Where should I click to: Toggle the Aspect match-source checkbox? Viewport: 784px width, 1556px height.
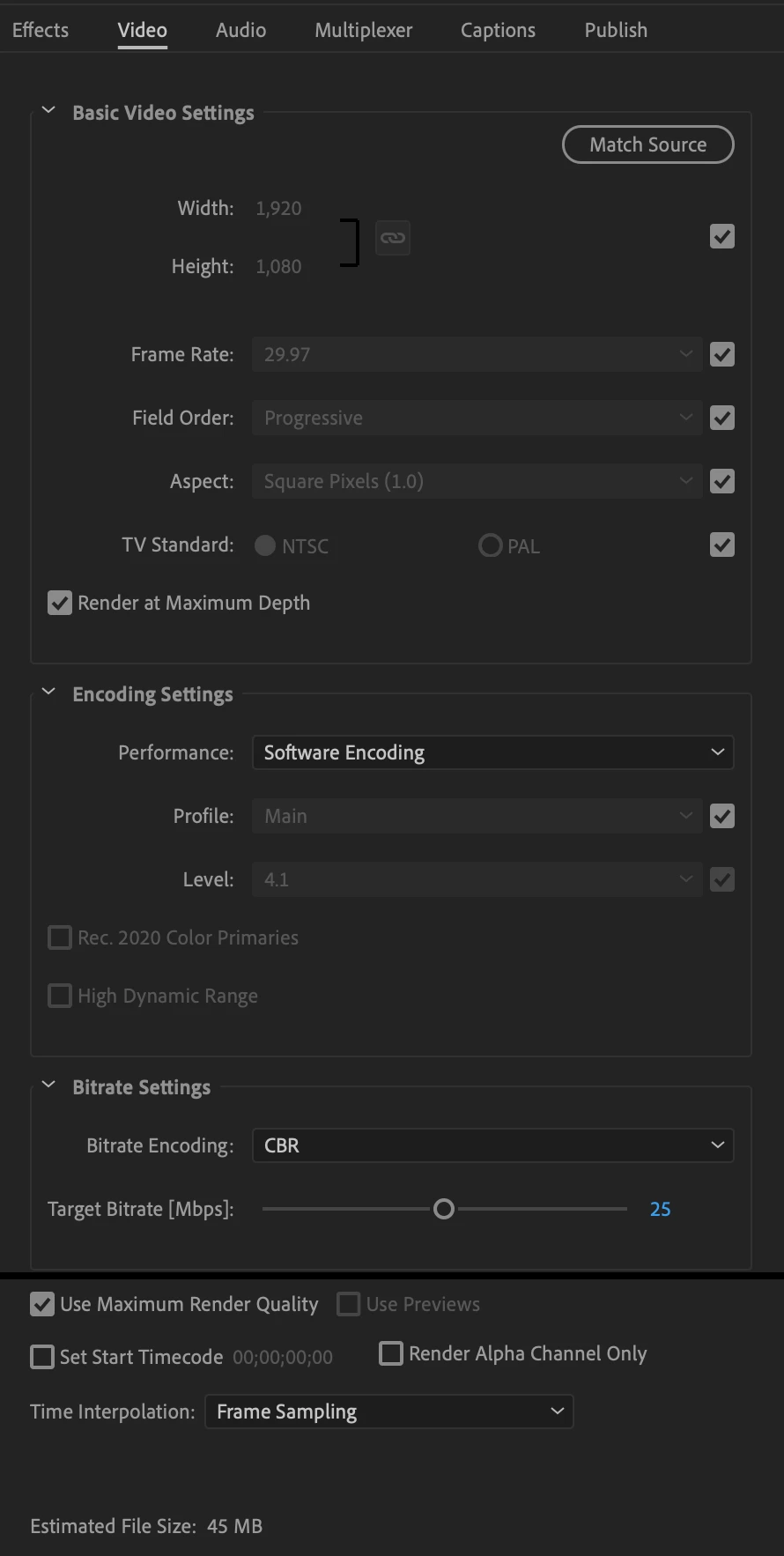(722, 481)
